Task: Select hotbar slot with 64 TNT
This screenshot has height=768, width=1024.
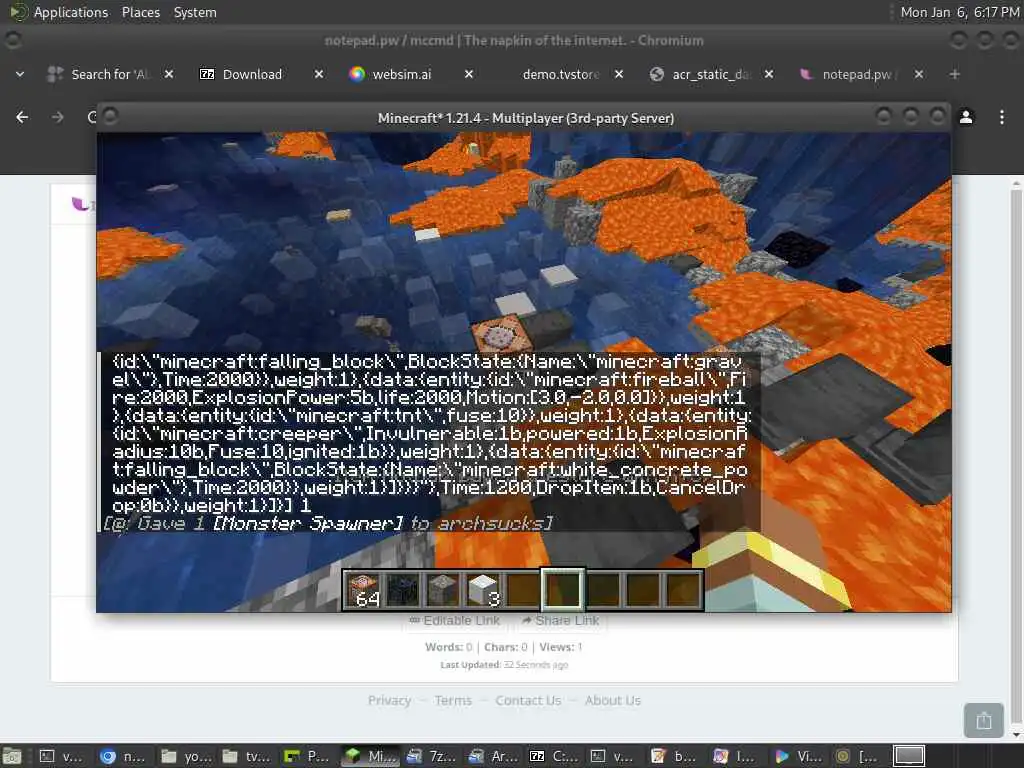Action: point(364,590)
